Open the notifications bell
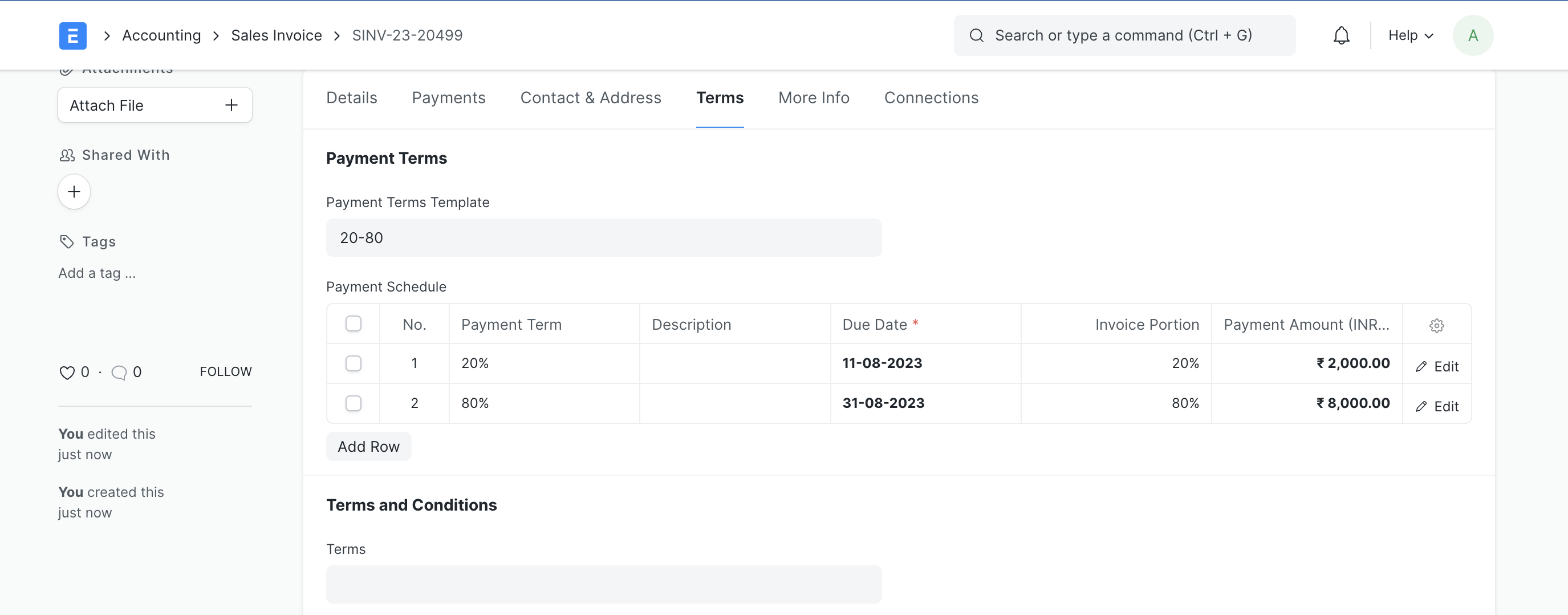 [x=1341, y=35]
